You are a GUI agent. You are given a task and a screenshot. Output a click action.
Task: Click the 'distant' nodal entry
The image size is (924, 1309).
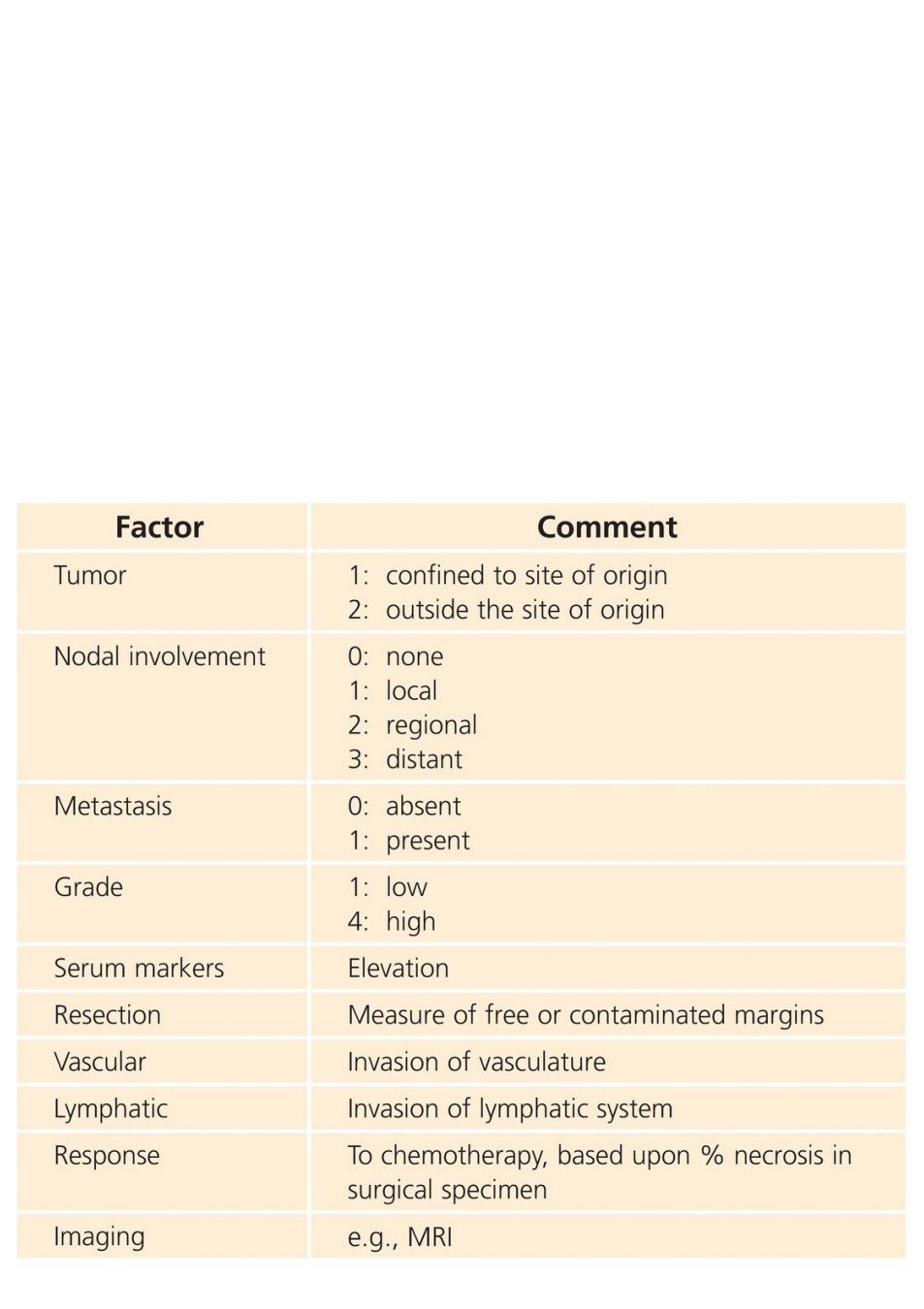[424, 759]
